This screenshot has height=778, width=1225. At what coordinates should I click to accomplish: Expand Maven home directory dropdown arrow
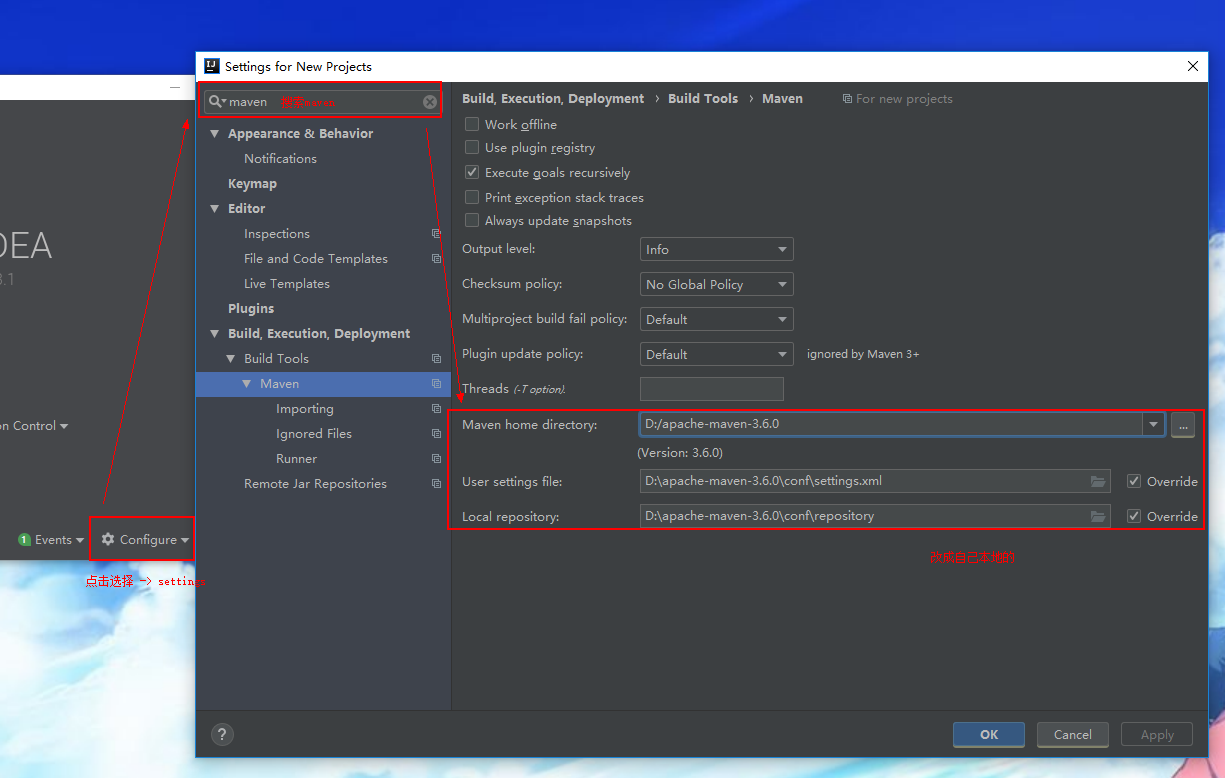tap(1153, 424)
